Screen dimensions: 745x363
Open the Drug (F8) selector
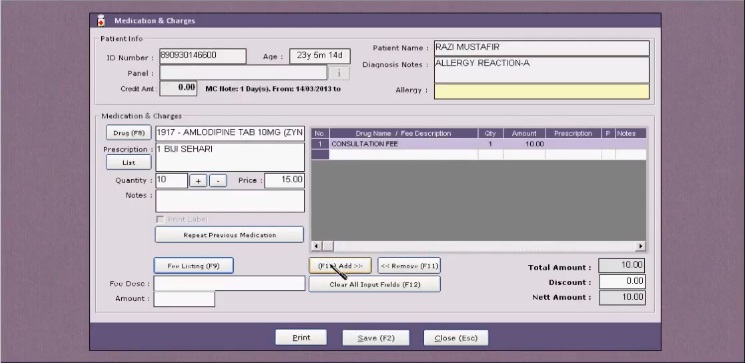pyautogui.click(x=129, y=133)
